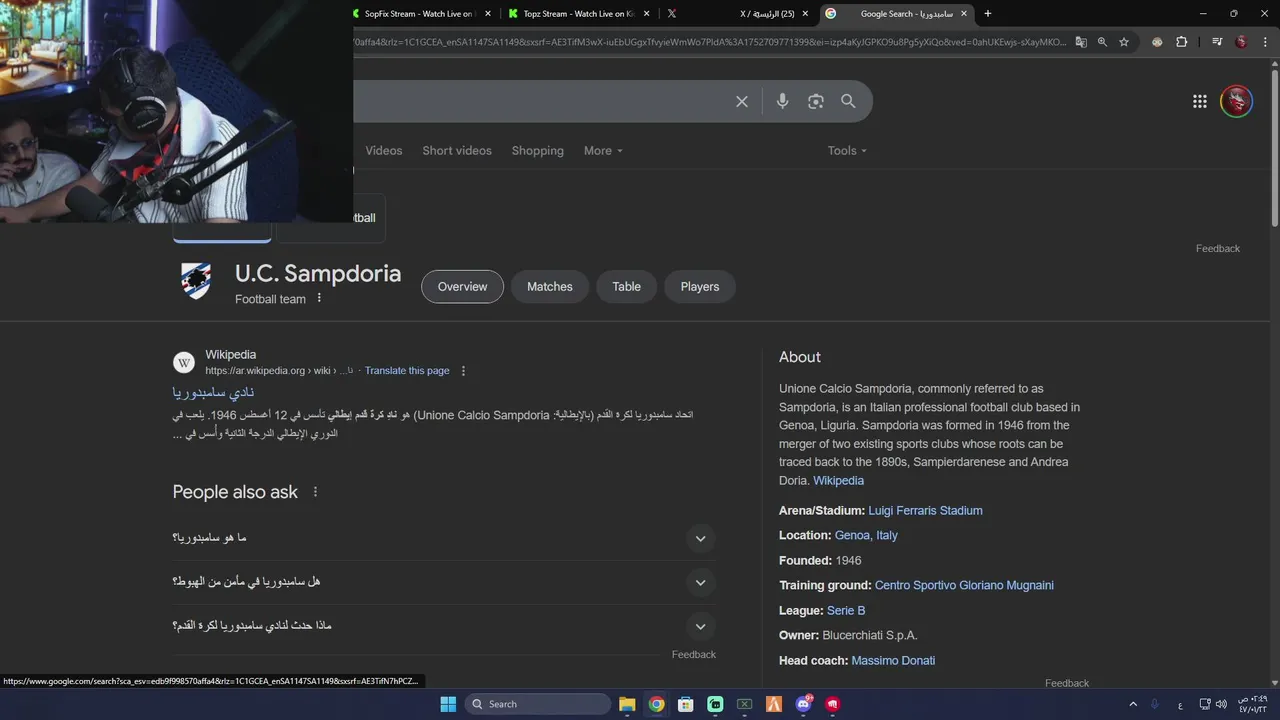Close the Topz Stream tab
Image resolution: width=1280 pixels, height=720 pixels.
pyautogui.click(x=647, y=14)
